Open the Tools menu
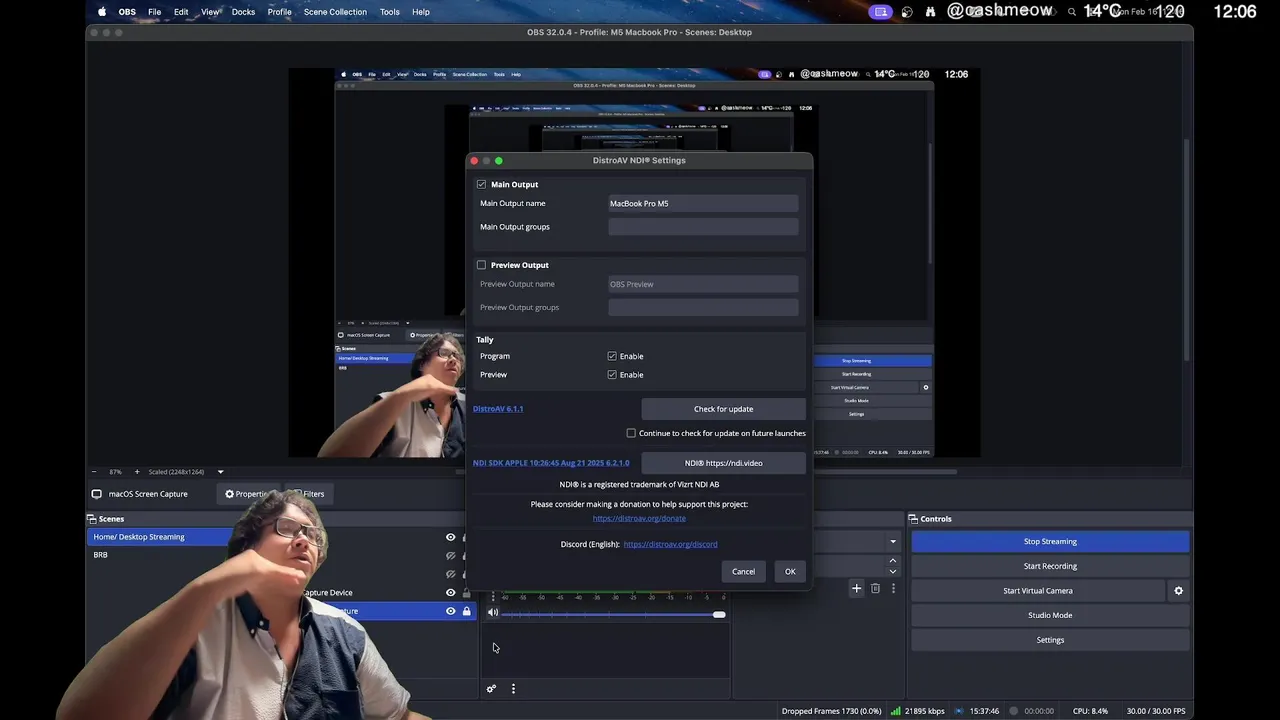Viewport: 1280px width, 720px height. coord(390,12)
